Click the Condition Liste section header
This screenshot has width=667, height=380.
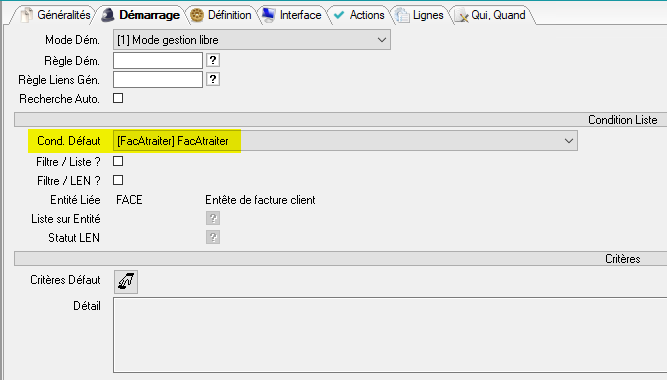[340, 120]
